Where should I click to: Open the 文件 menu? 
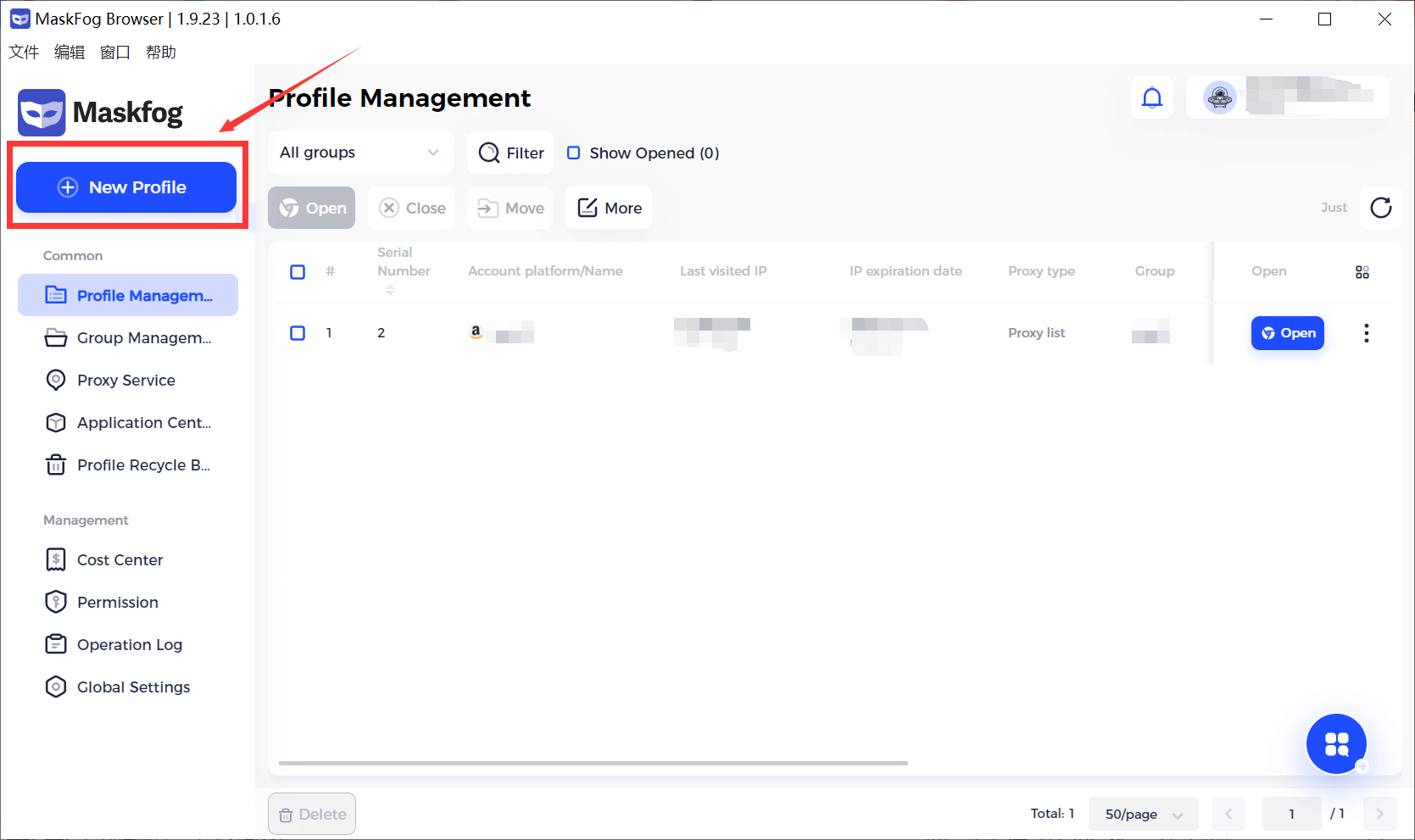[x=23, y=52]
